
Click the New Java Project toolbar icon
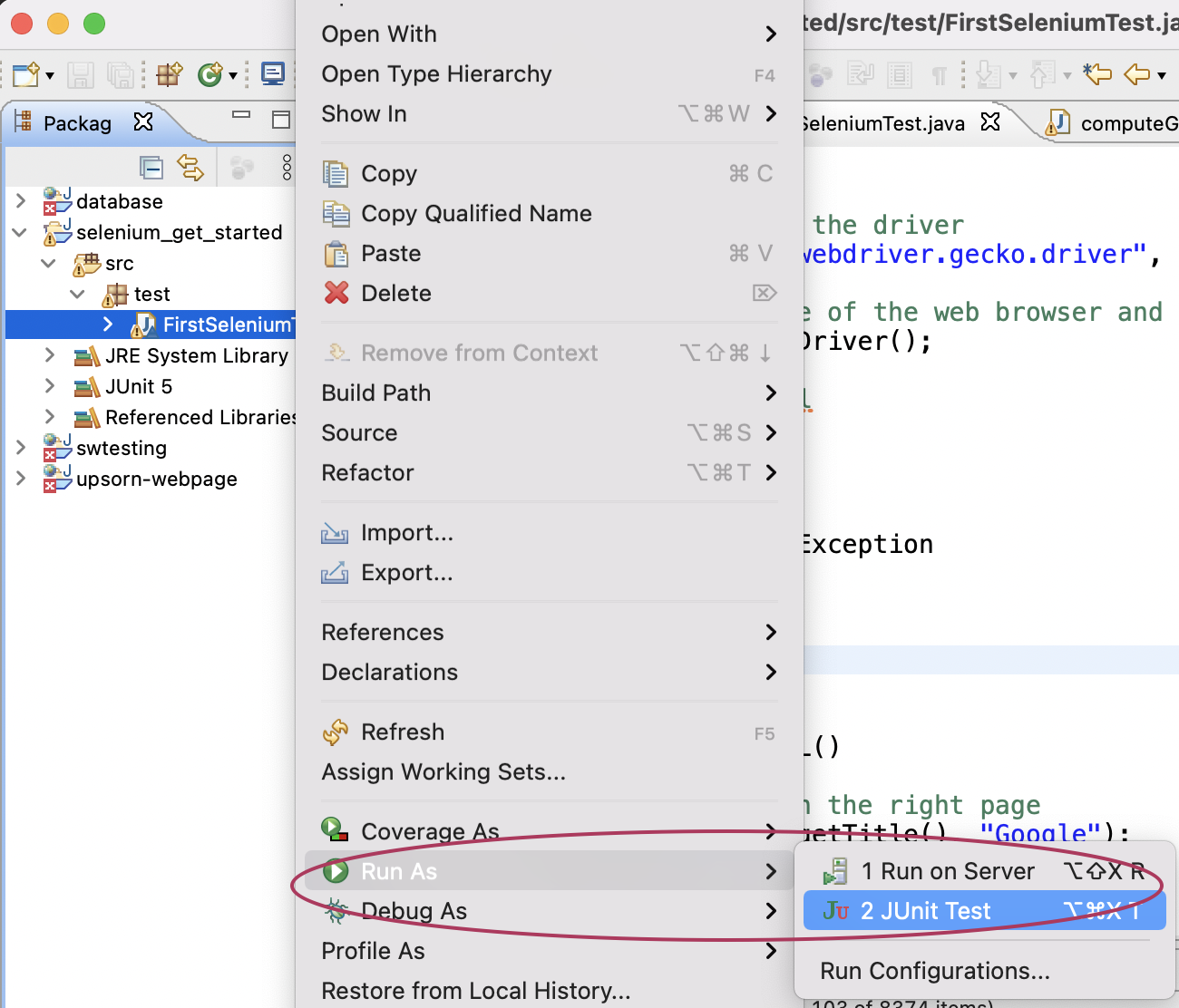pos(170,75)
